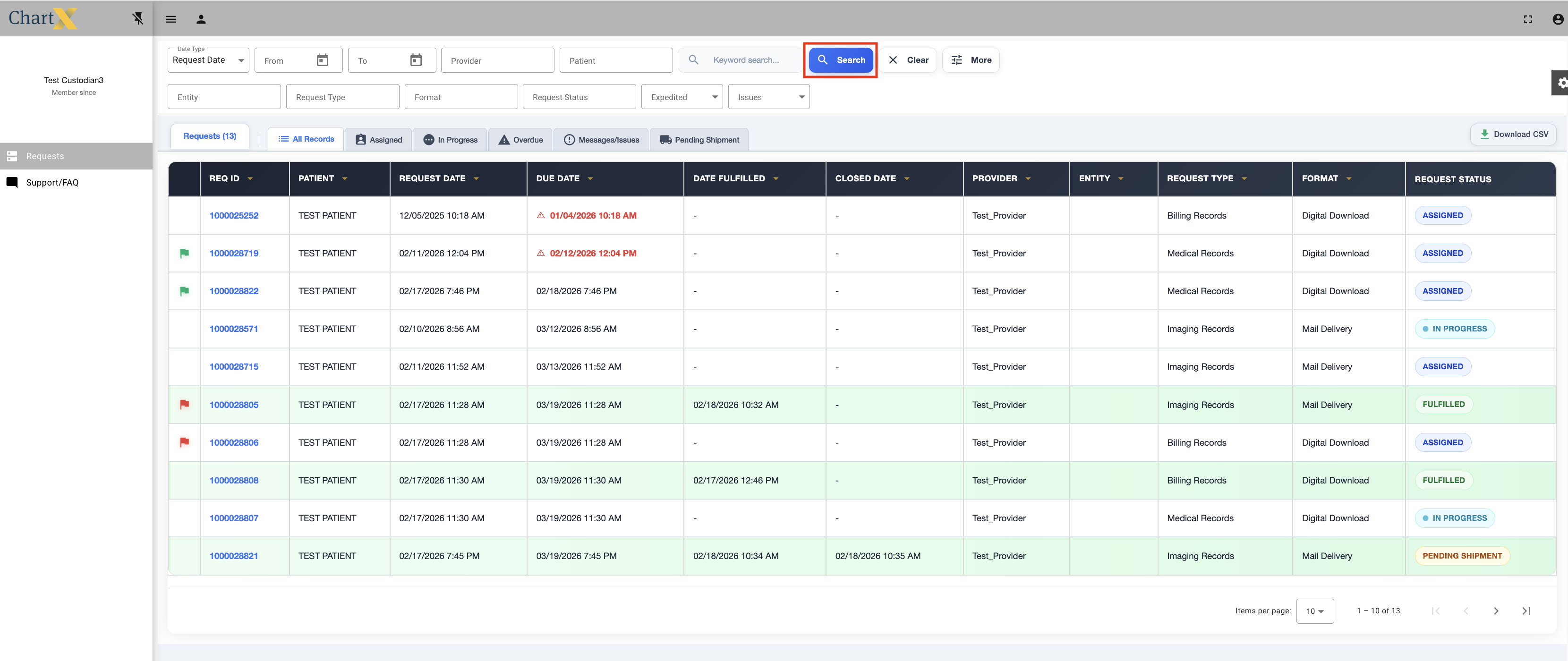
Task: Click red flag on request 1000028806
Action: tap(185, 442)
